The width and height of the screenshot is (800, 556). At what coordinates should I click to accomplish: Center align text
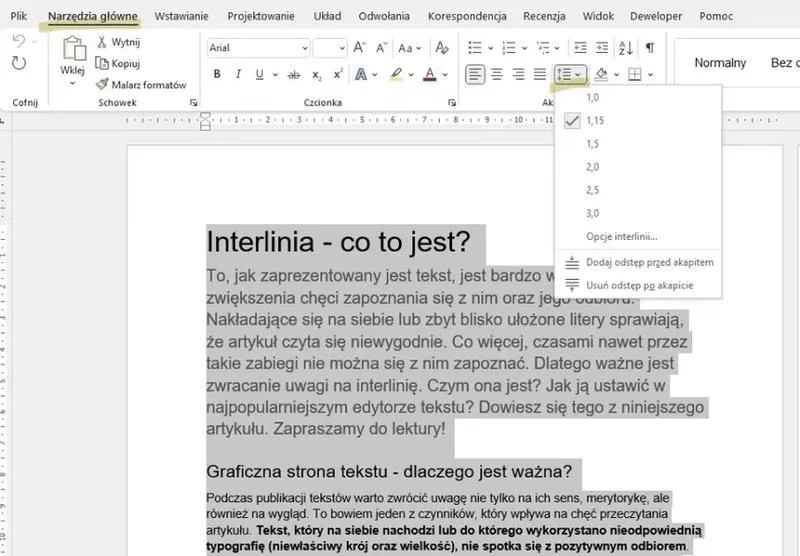coord(496,74)
